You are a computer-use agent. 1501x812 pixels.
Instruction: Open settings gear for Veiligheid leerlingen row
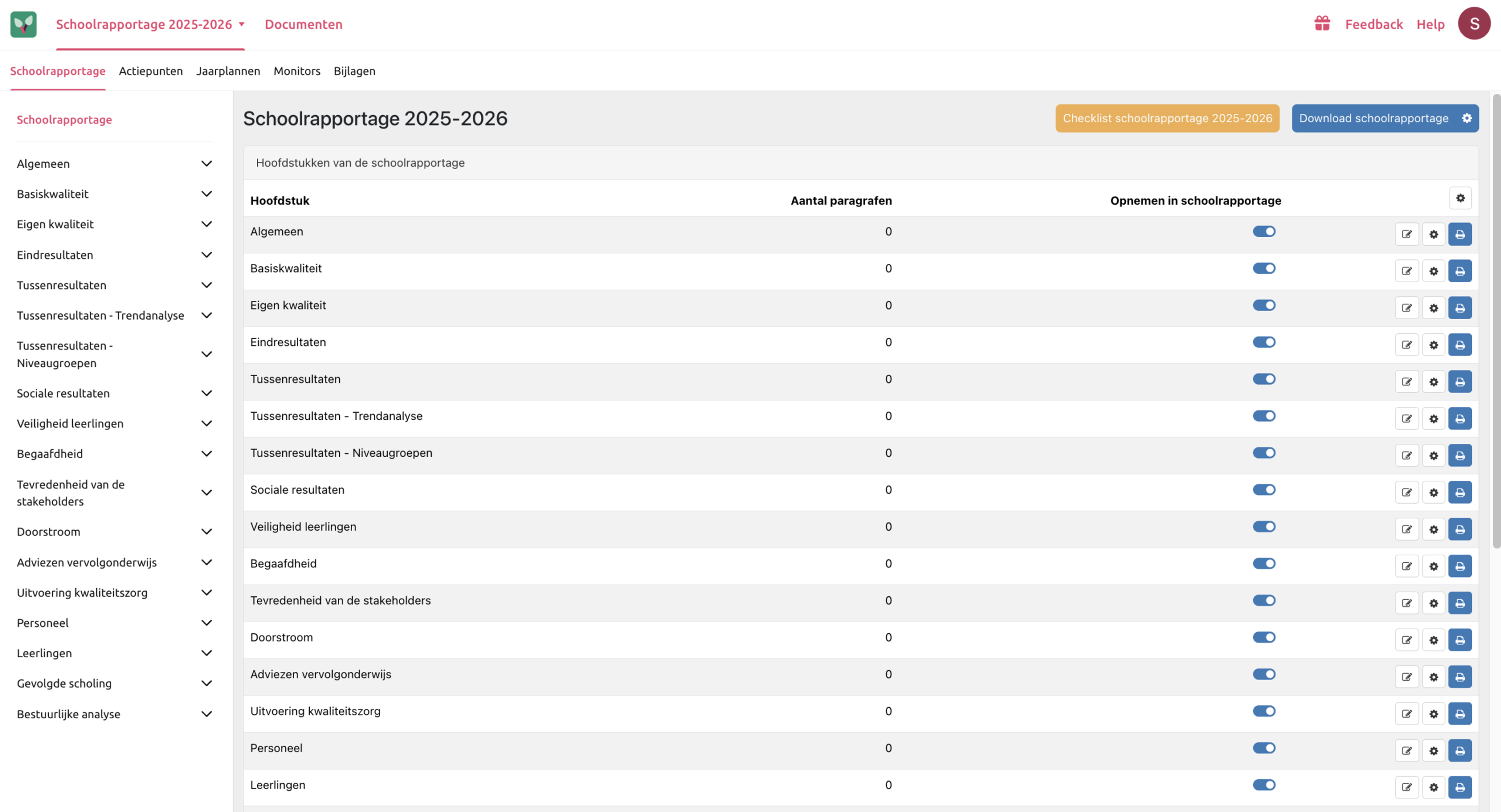pos(1433,529)
